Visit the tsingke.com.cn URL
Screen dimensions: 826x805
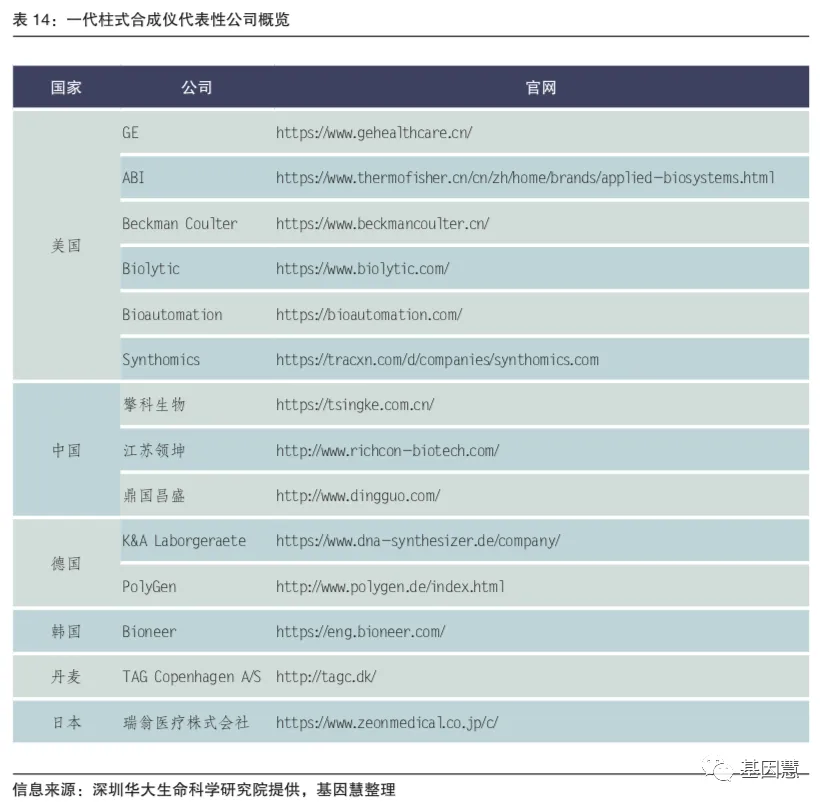coord(355,405)
